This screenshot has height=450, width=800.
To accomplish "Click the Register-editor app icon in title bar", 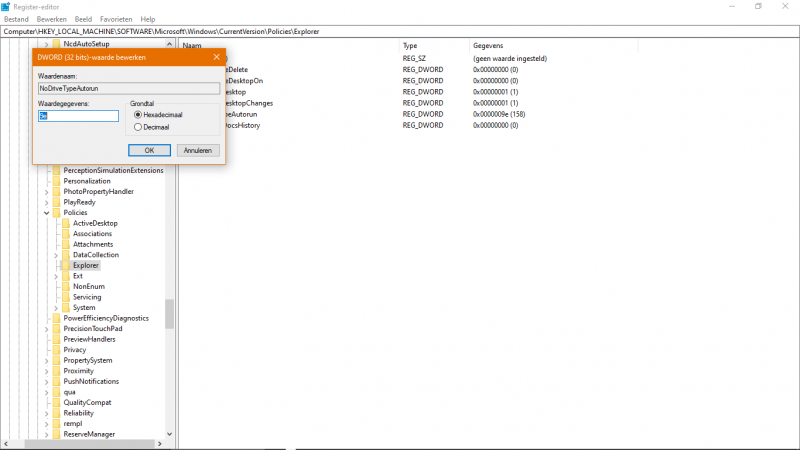I will (x=6, y=6).
